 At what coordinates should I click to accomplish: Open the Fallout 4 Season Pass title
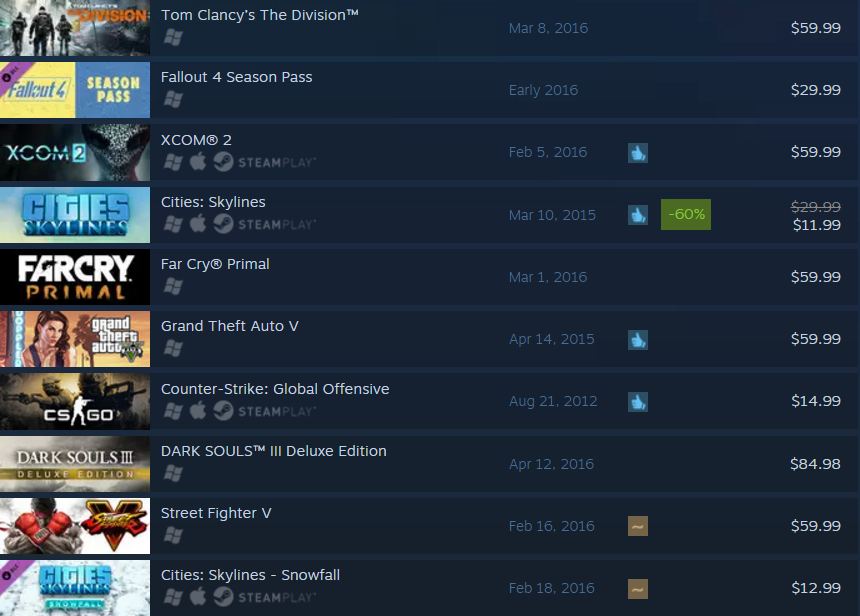click(x=236, y=77)
